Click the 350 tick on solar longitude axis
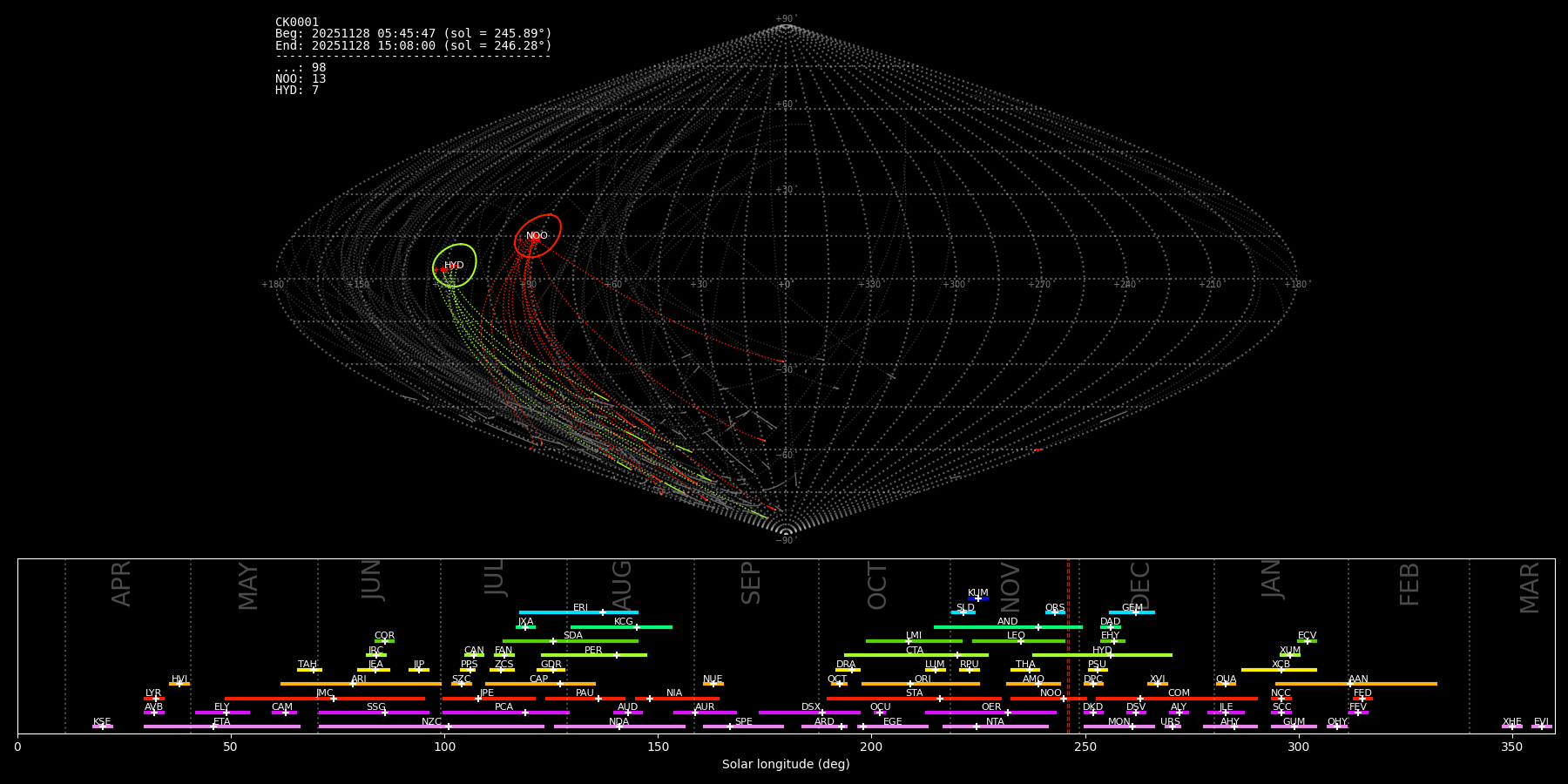The width and height of the screenshot is (1568, 784). (1511, 747)
